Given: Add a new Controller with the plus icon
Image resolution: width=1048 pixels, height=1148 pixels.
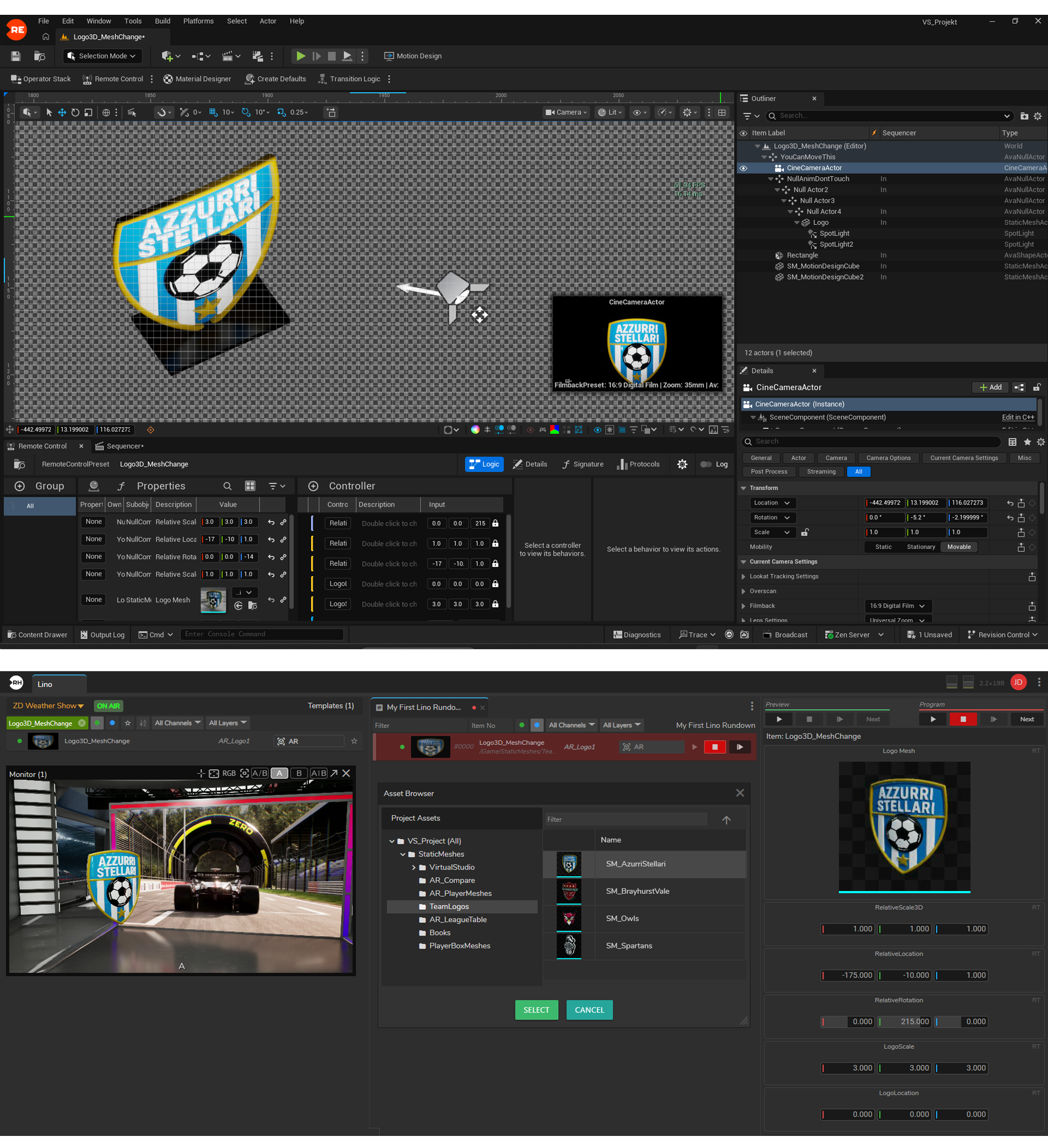Looking at the screenshot, I should point(313,486).
